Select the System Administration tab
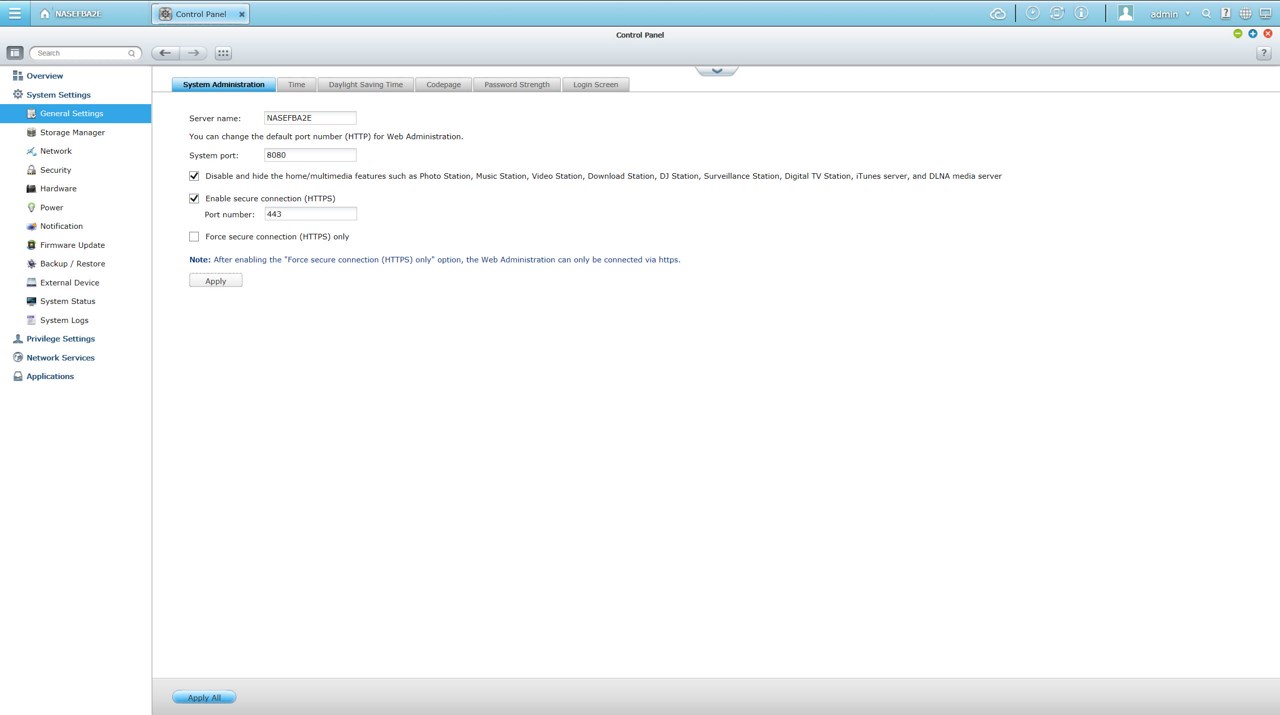The width and height of the screenshot is (1280, 715). click(x=224, y=84)
